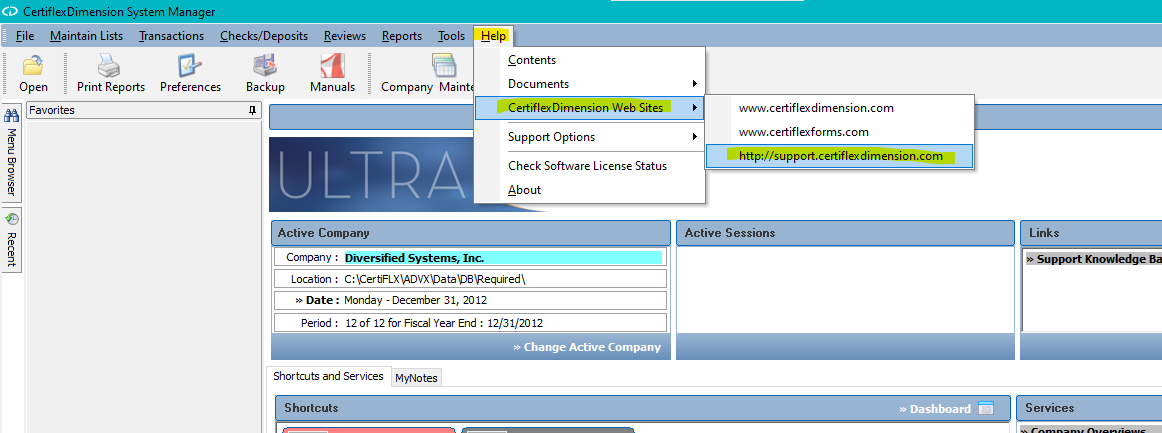The height and width of the screenshot is (433, 1162).
Task: Click the Dashboard link
Action: [934, 409]
